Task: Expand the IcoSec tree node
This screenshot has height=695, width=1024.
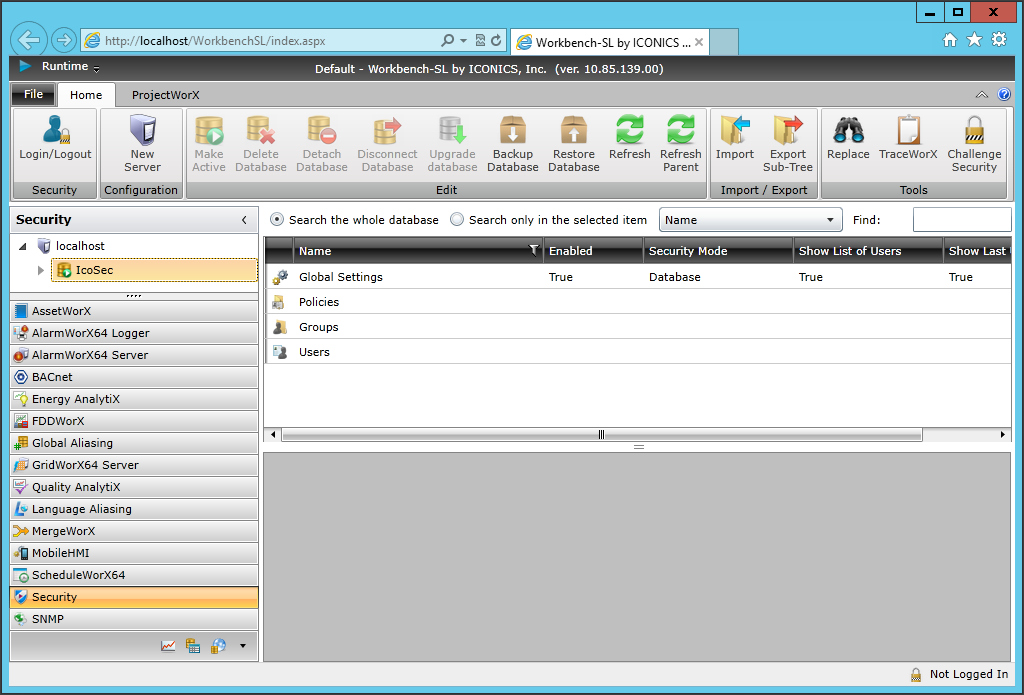Action: click(x=41, y=270)
